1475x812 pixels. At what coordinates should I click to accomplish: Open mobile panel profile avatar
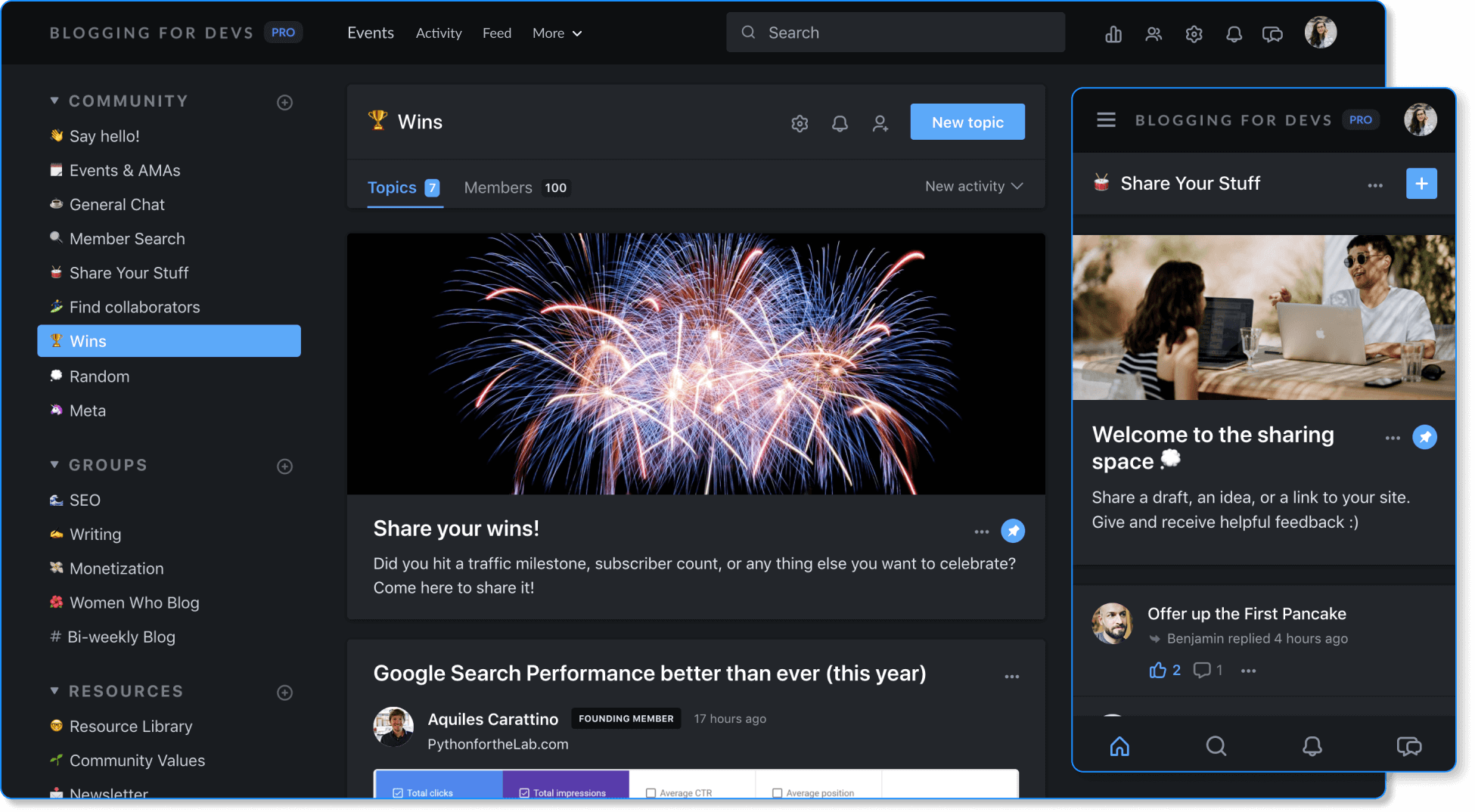point(1421,119)
